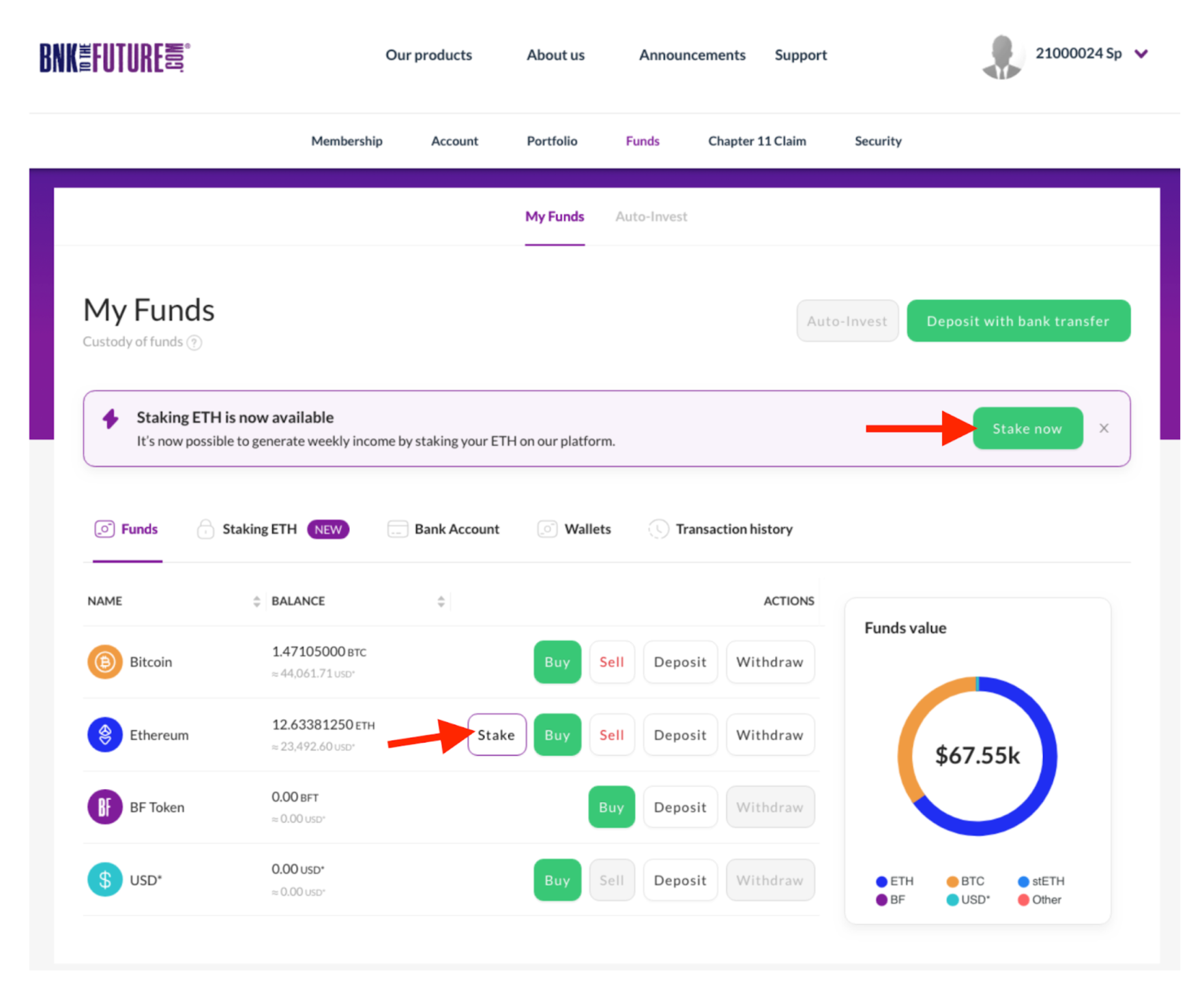Click the BTC legend color dot
This screenshot has height=982, width=1204.
952,882
